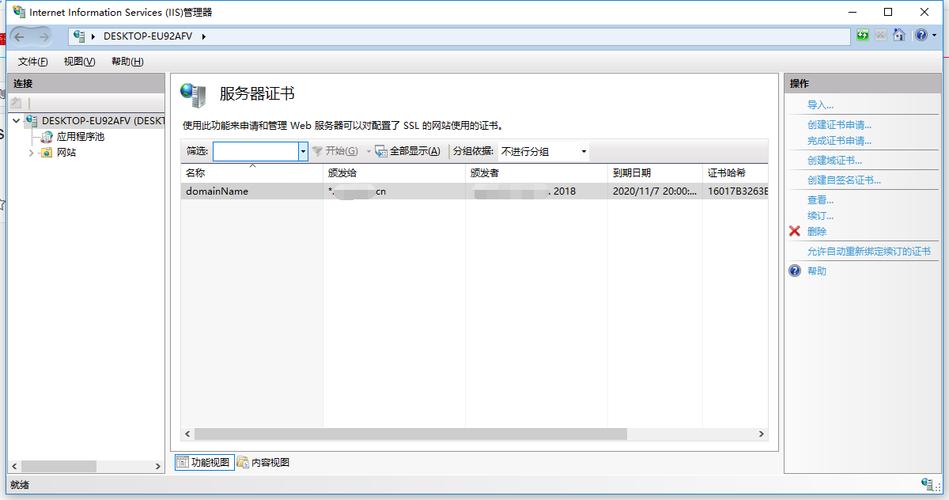This screenshot has width=949, height=500.
Task: Click left arrow of certificate list scrollbar
Action: point(188,434)
